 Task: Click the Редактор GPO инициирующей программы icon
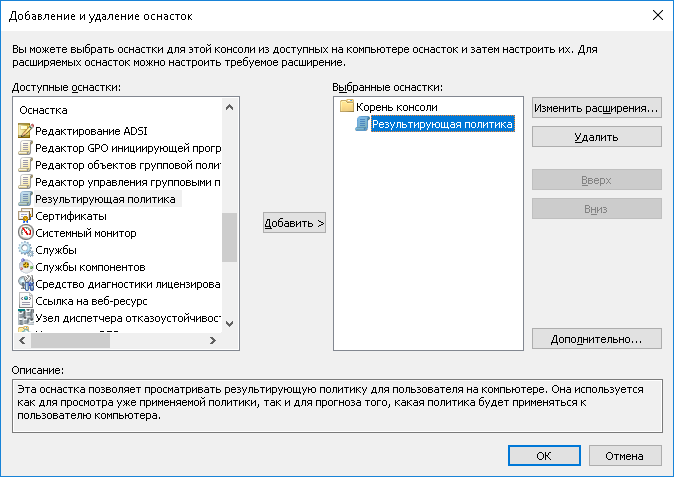[x=26, y=148]
